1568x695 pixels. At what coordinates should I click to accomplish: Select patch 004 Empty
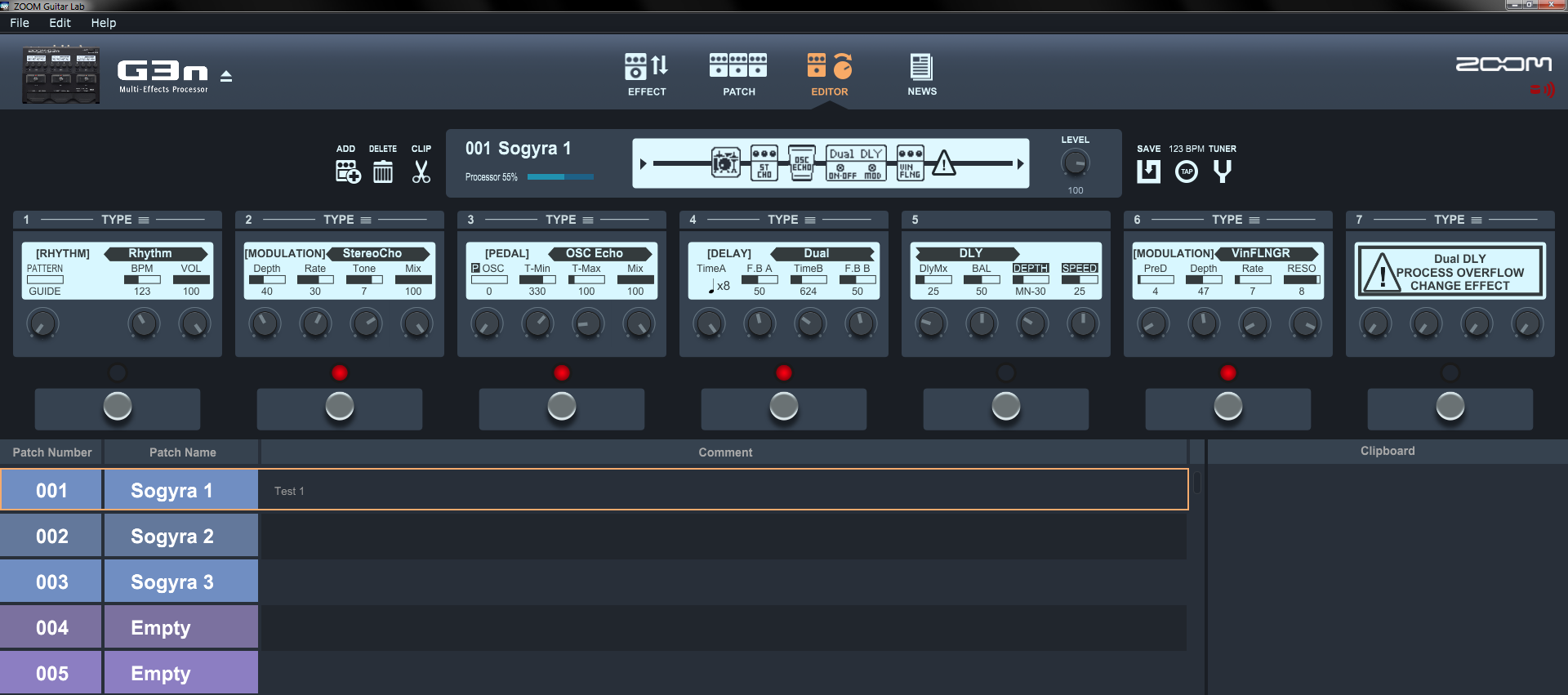click(x=129, y=628)
